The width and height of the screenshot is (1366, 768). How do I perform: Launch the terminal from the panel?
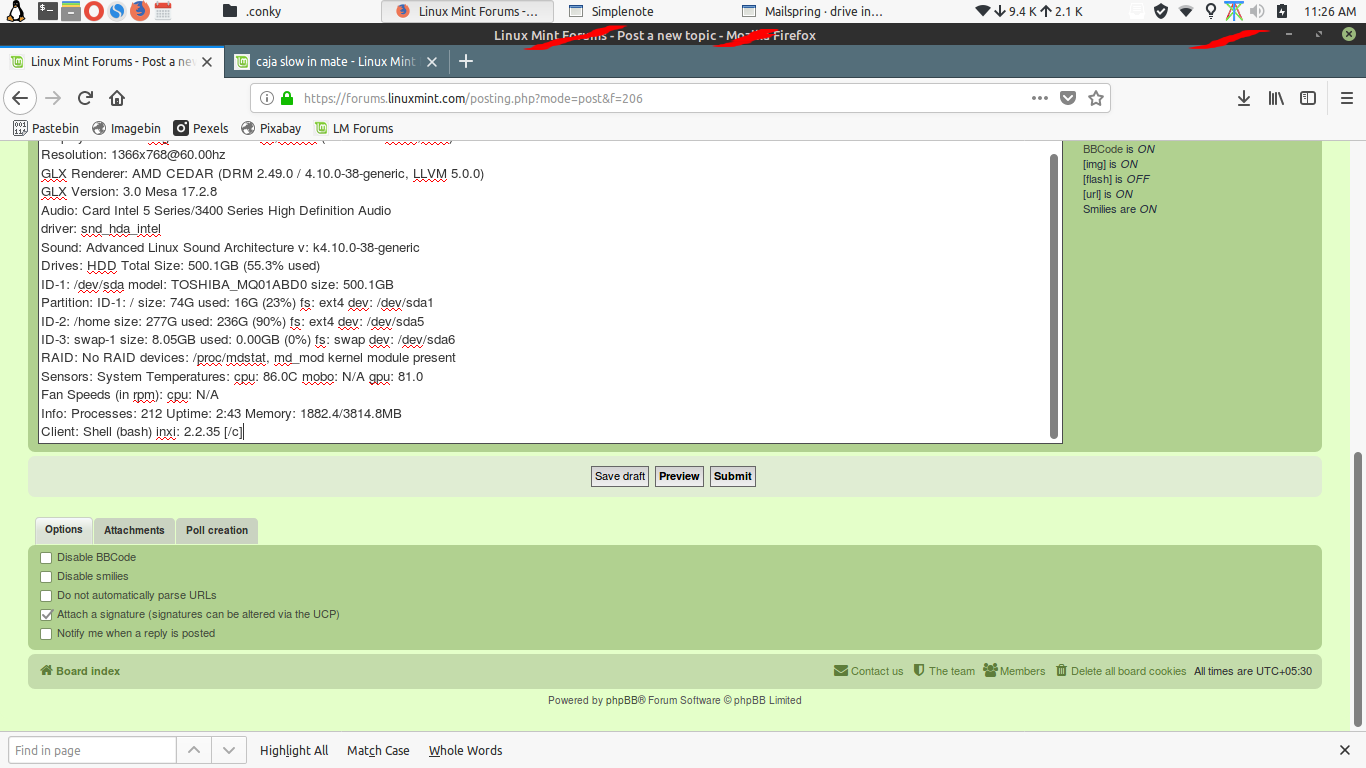[x=47, y=12]
